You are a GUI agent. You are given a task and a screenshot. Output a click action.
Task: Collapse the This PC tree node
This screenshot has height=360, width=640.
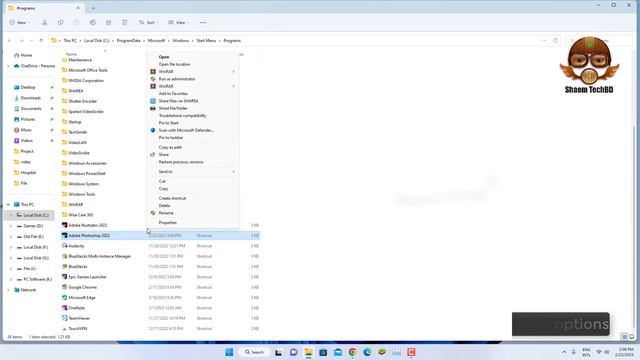point(8,204)
